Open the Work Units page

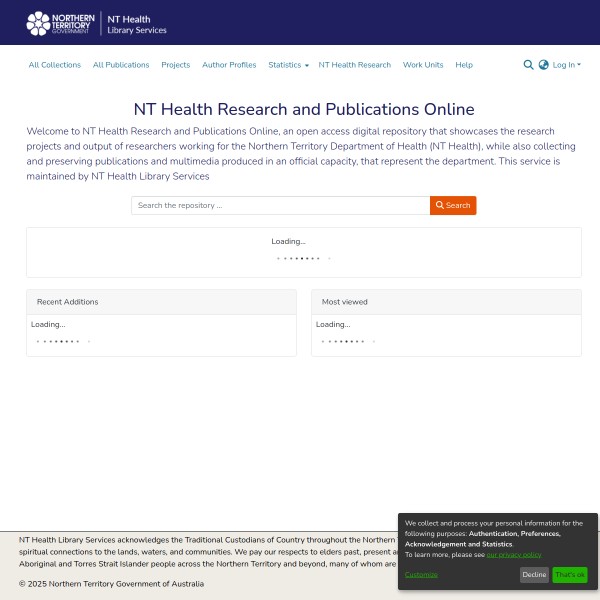(x=423, y=65)
